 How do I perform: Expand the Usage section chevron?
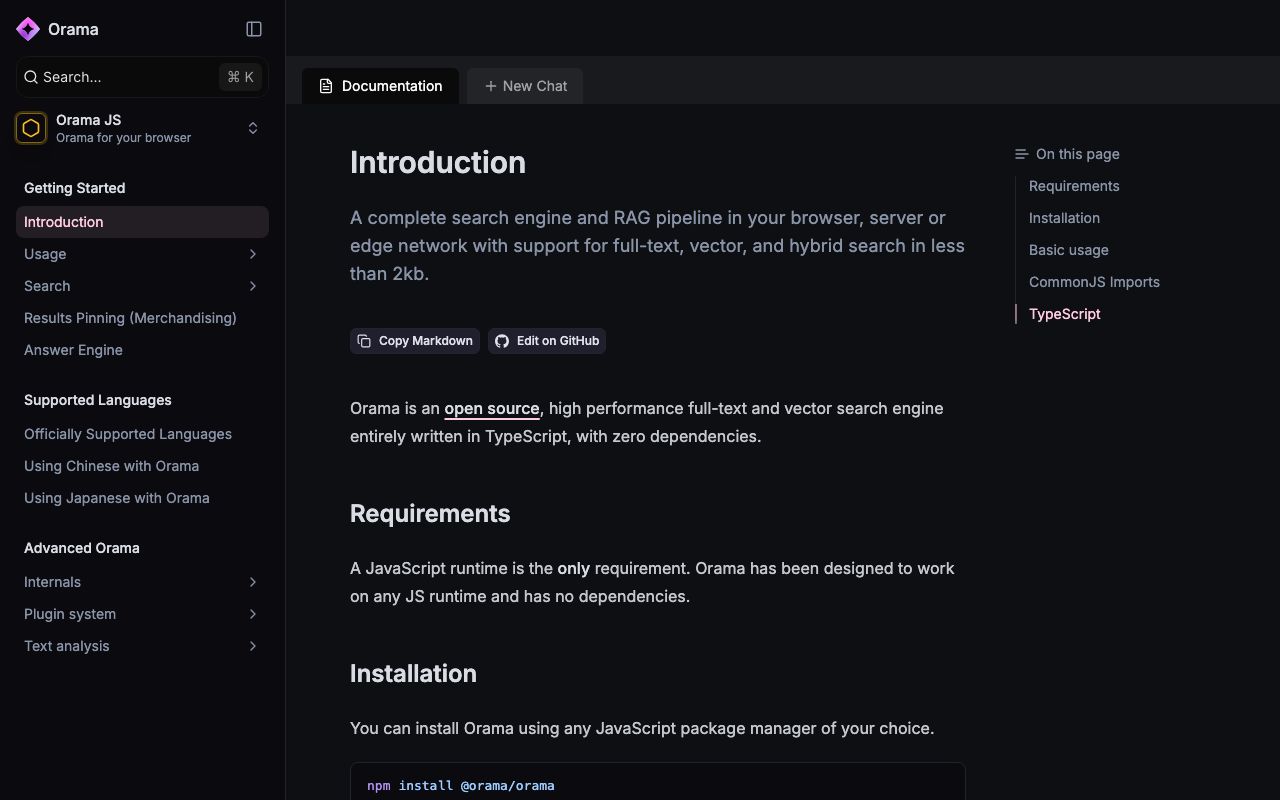pos(253,254)
